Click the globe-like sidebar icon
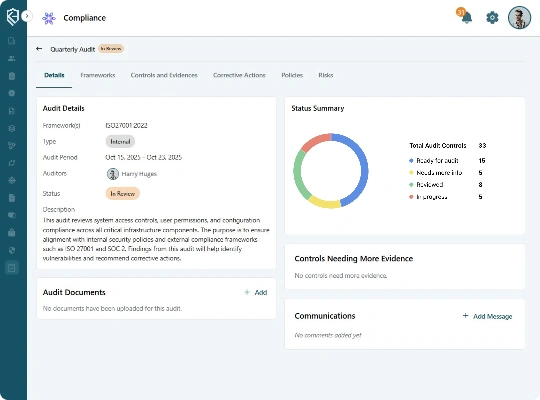 click(x=12, y=180)
